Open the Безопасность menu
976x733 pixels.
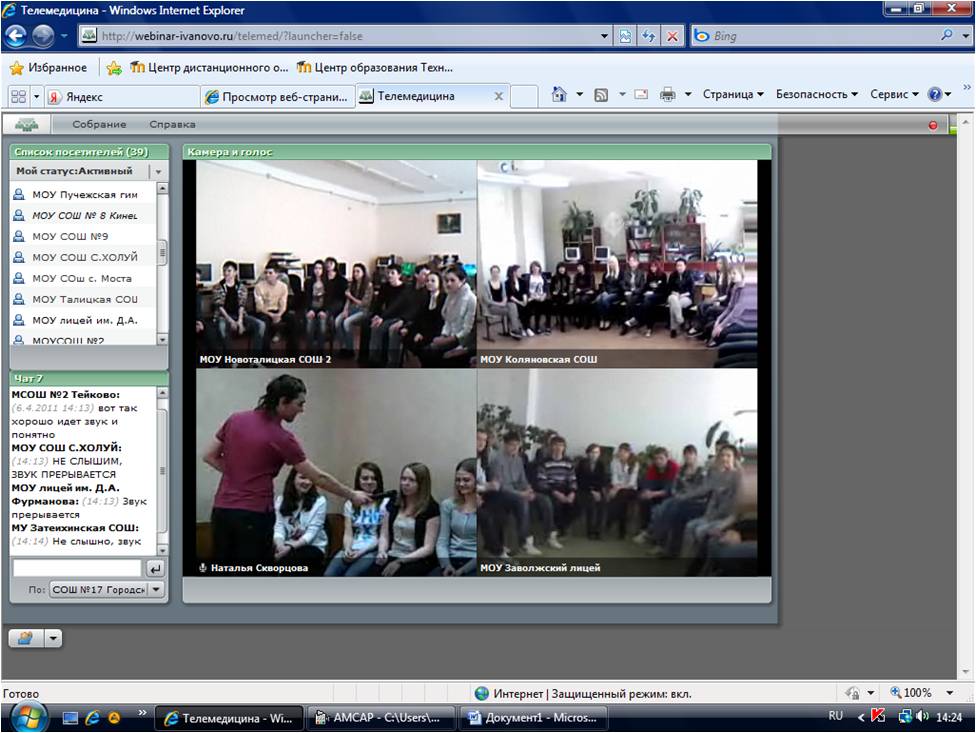tap(817, 94)
